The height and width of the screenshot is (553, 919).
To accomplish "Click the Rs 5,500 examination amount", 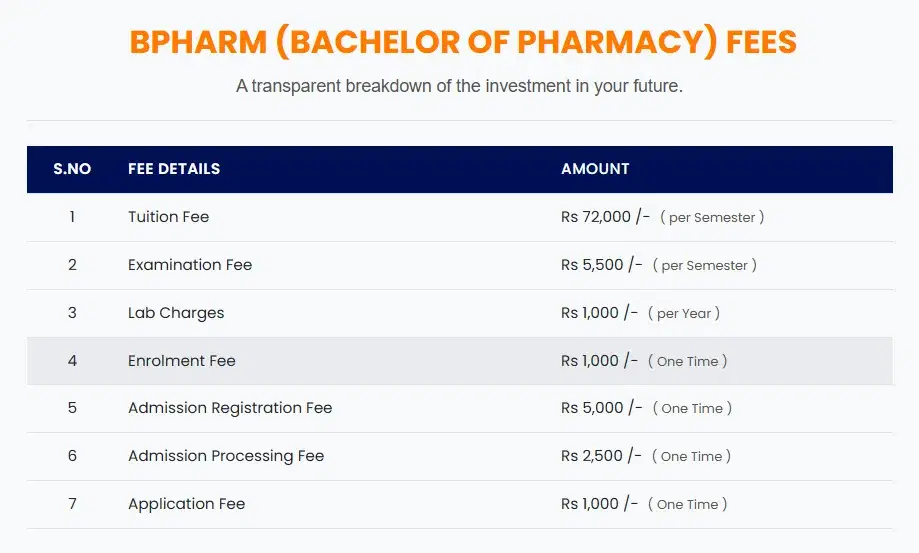I will pos(602,265).
